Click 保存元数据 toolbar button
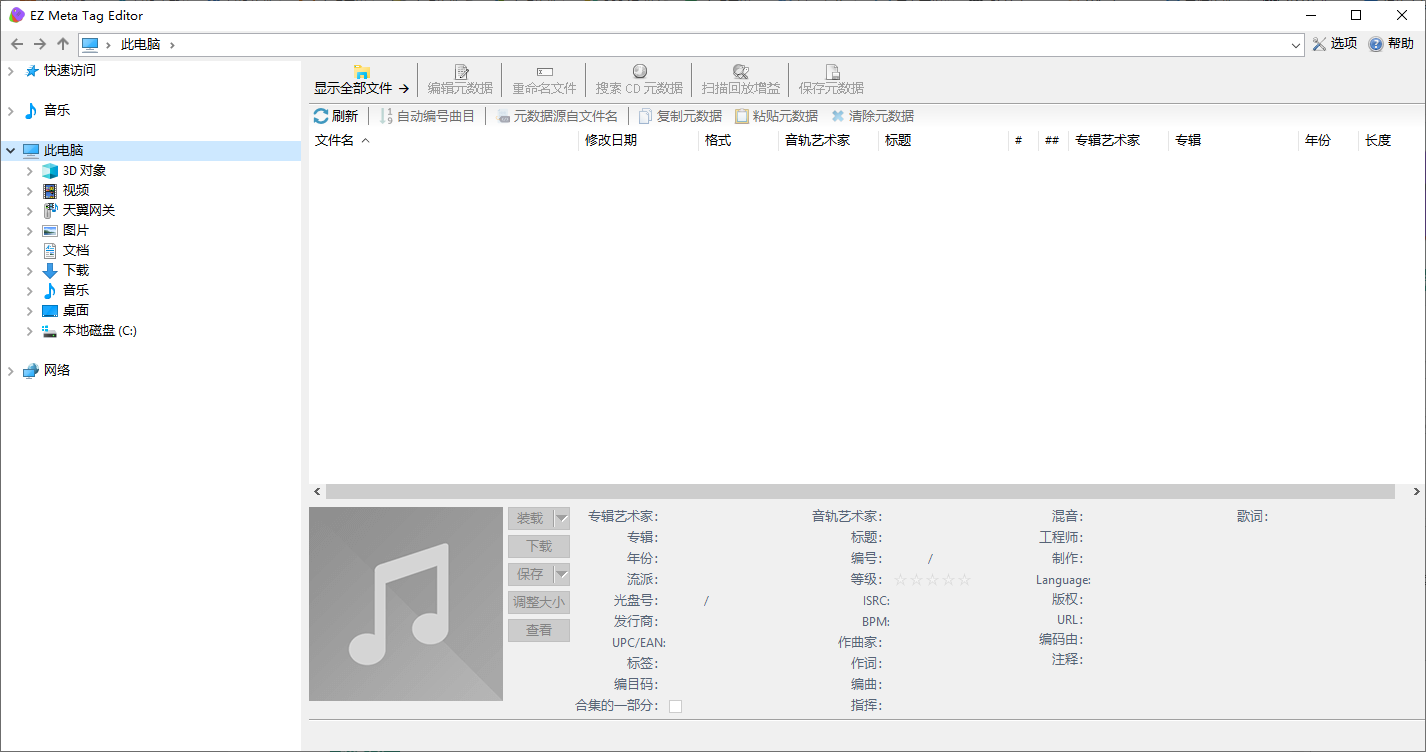Screen dimensions: 1426x752 [x=831, y=80]
